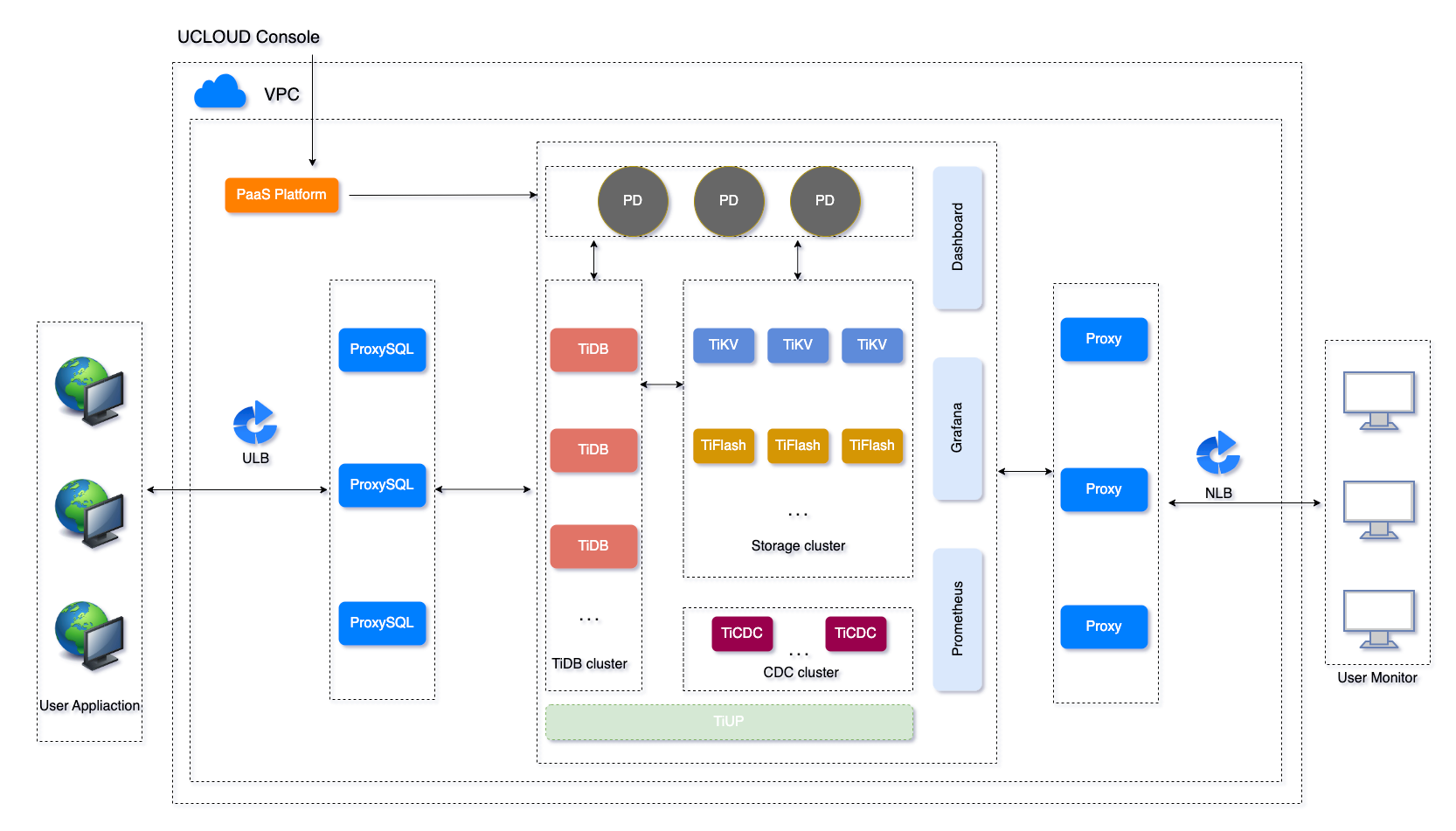The width and height of the screenshot is (1456, 831).
Task: Select the middle Proxy box
Action: point(1104,489)
